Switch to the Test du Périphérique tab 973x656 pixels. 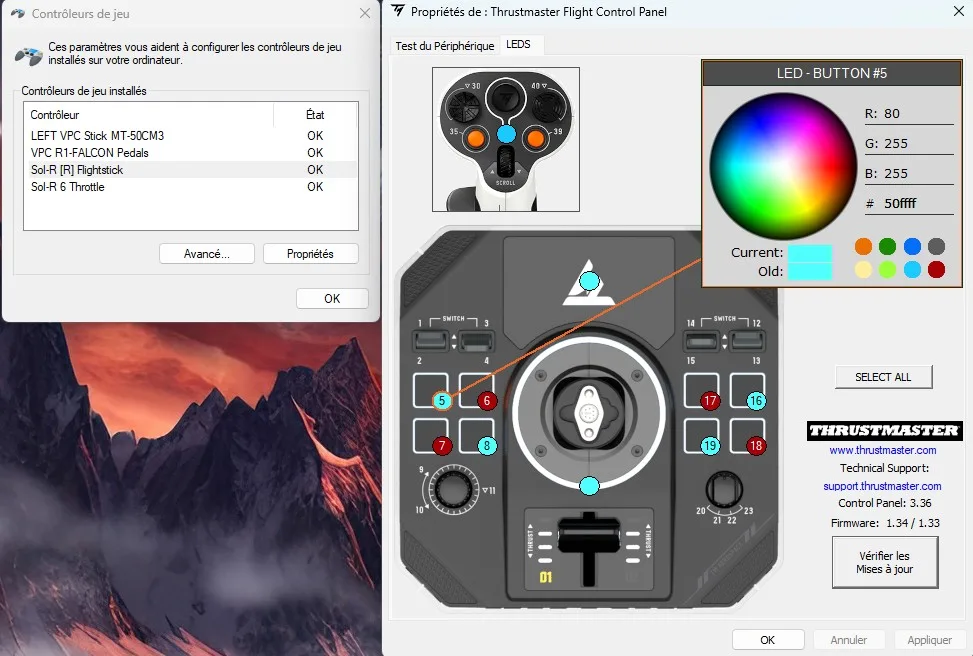(444, 46)
